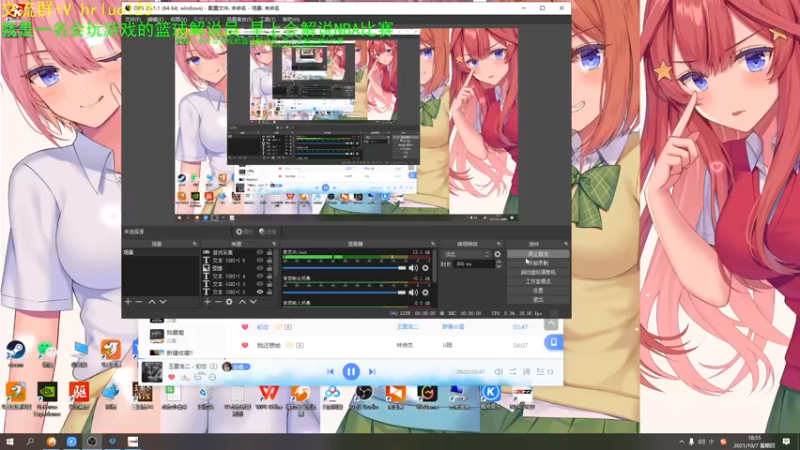Toggle visibility of the top source row
The height and width of the screenshot is (450, 800).
coord(260,253)
